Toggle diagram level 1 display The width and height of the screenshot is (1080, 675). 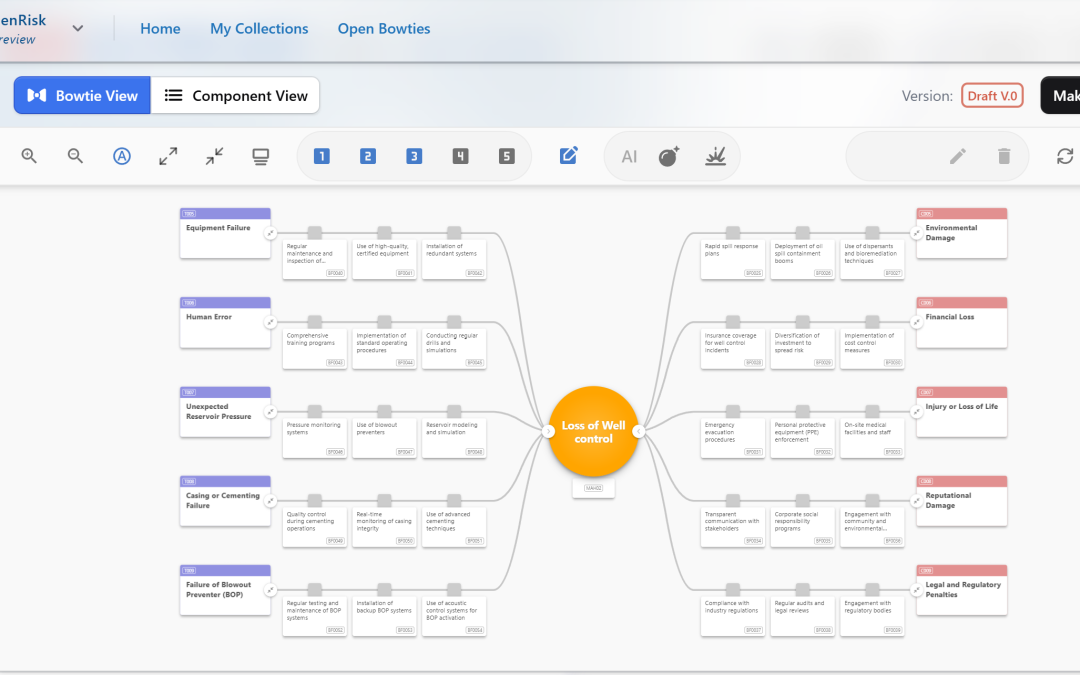(321, 156)
